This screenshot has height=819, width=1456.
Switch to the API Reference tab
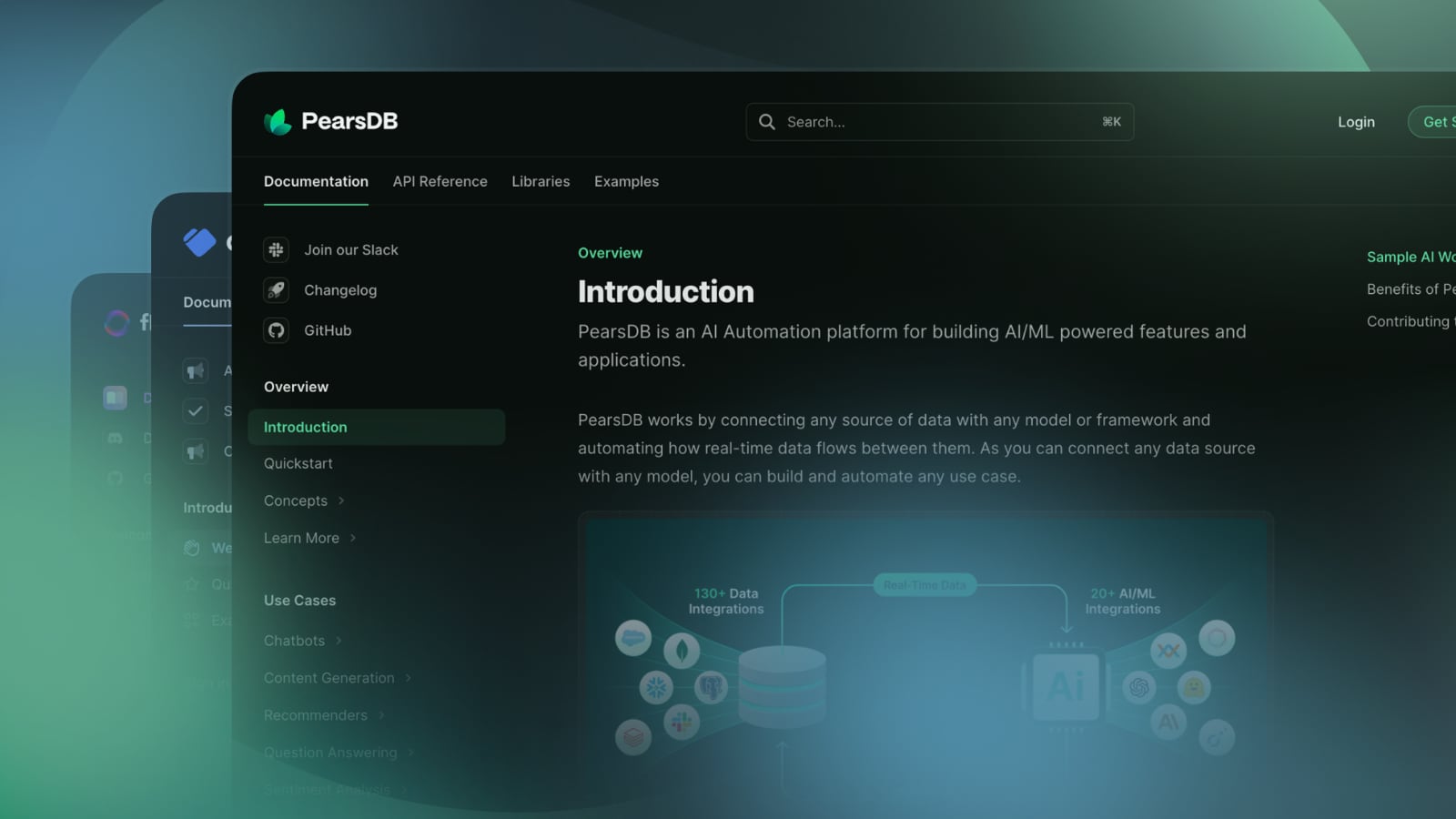[x=440, y=181]
